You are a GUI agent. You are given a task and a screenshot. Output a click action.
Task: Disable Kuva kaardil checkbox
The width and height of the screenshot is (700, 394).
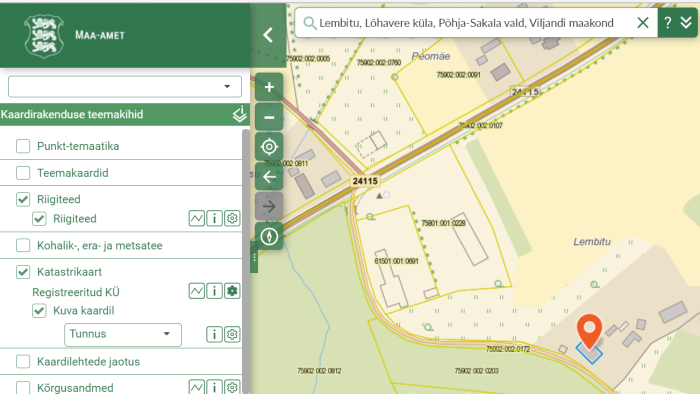[39, 311]
